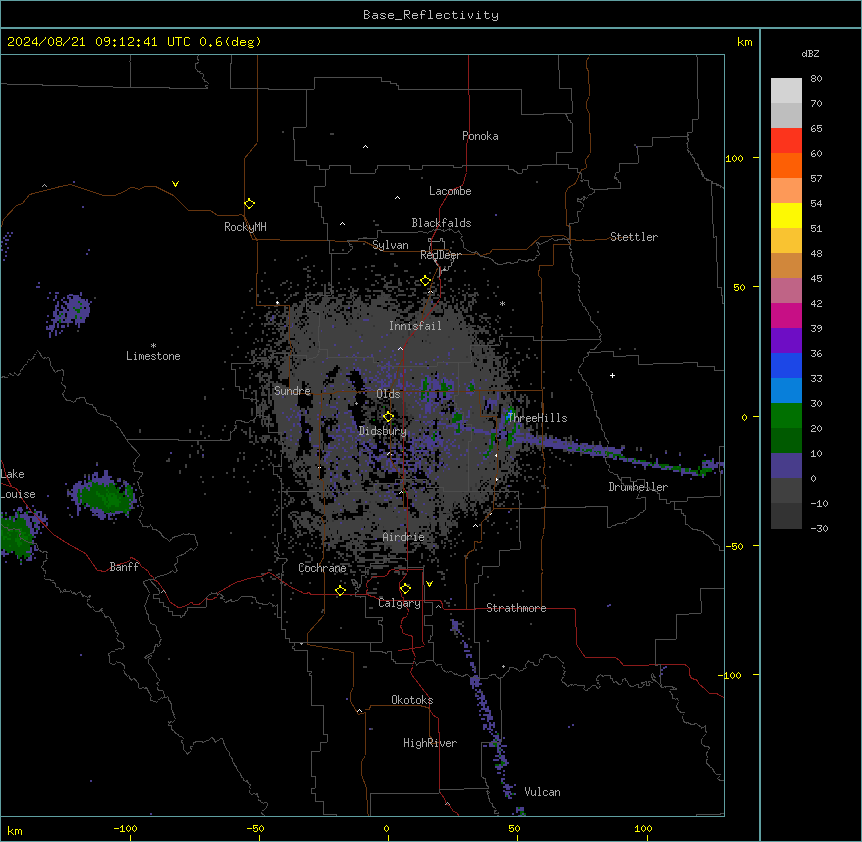This screenshot has height=842, width=862.
Task: Click the Sundre town label
Action: (292, 391)
